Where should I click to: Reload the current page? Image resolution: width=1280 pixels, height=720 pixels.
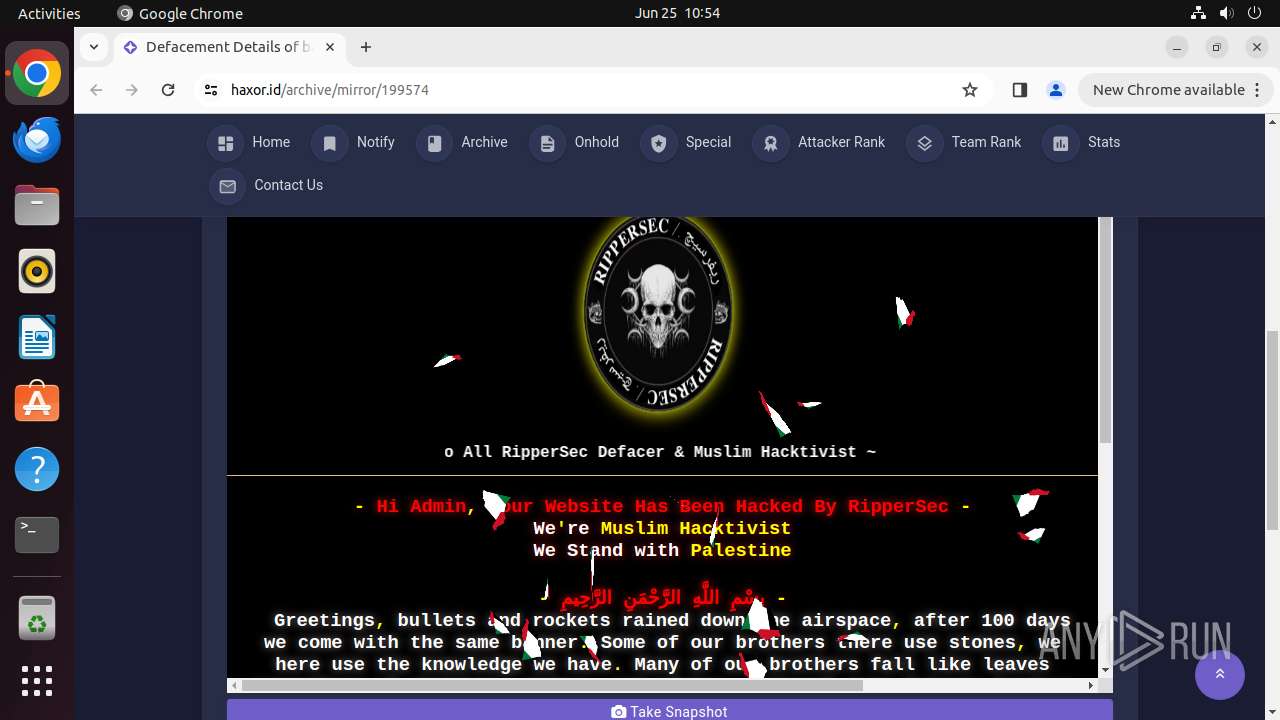[x=168, y=90]
